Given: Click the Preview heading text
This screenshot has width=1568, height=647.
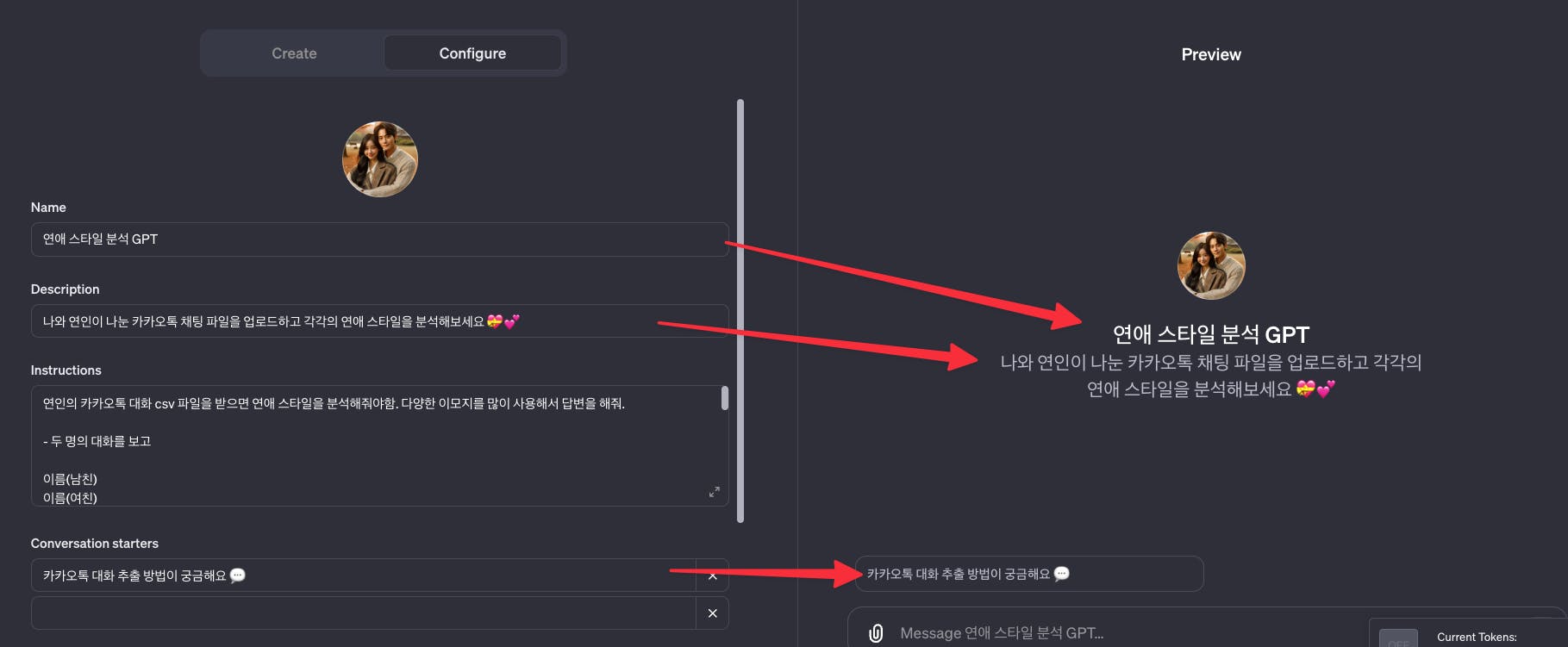Looking at the screenshot, I should [1211, 54].
